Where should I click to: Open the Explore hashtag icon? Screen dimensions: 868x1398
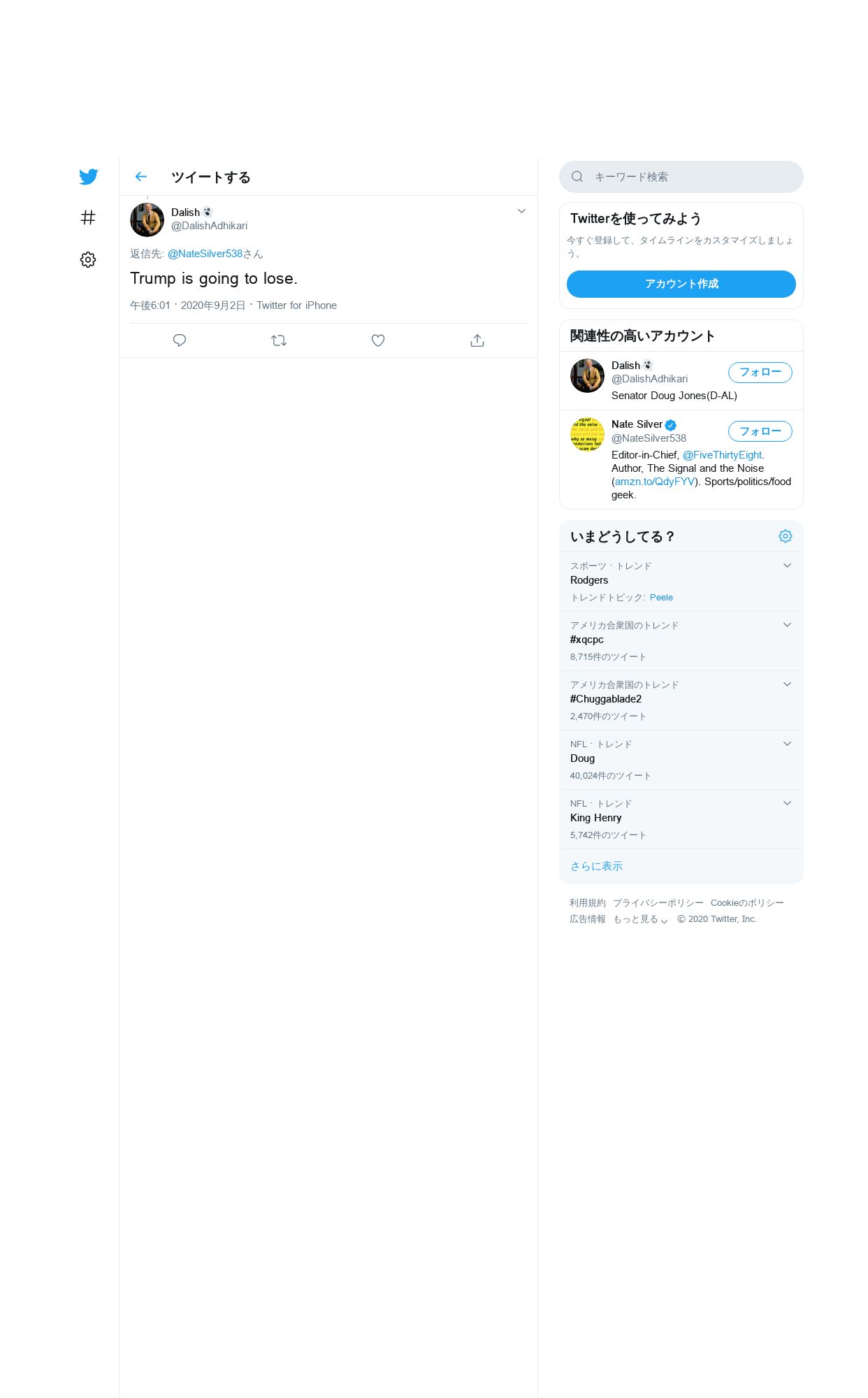pyautogui.click(x=88, y=217)
